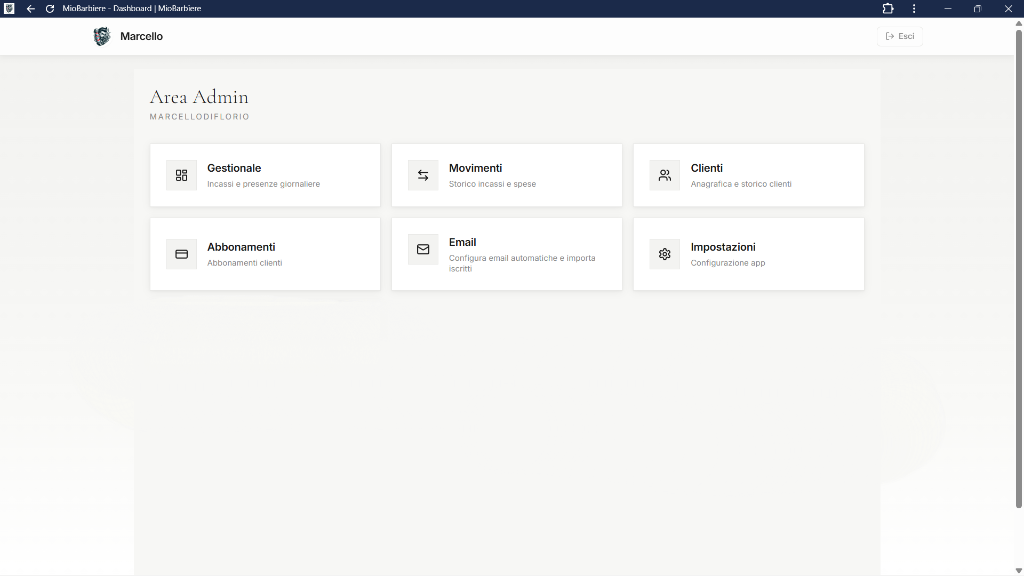Click the Movimenti swap-arrows icon
This screenshot has height=576, width=1024.
[423, 175]
